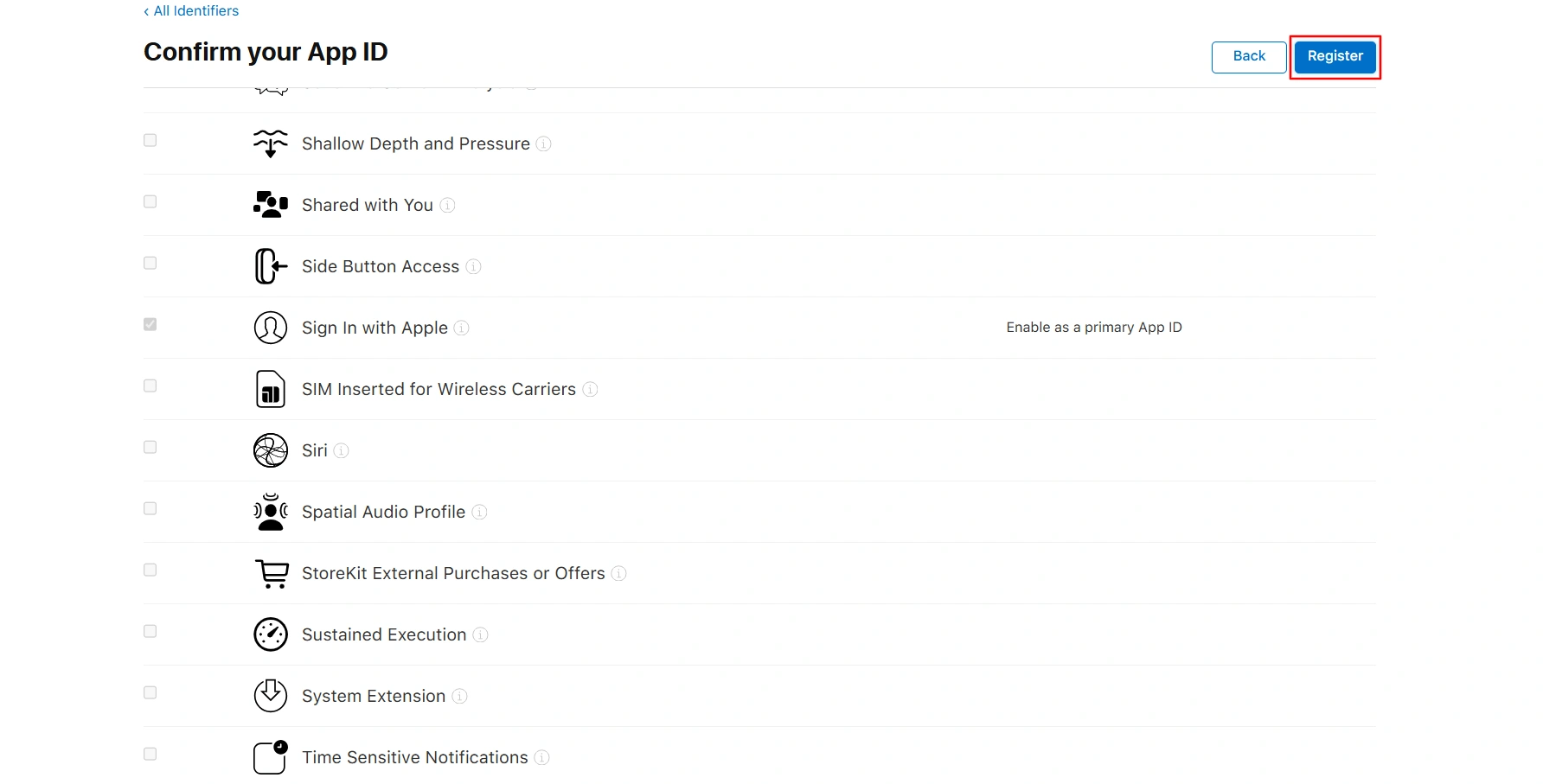Check SIM Inserted for Wireless Carriers checkbox

click(150, 386)
